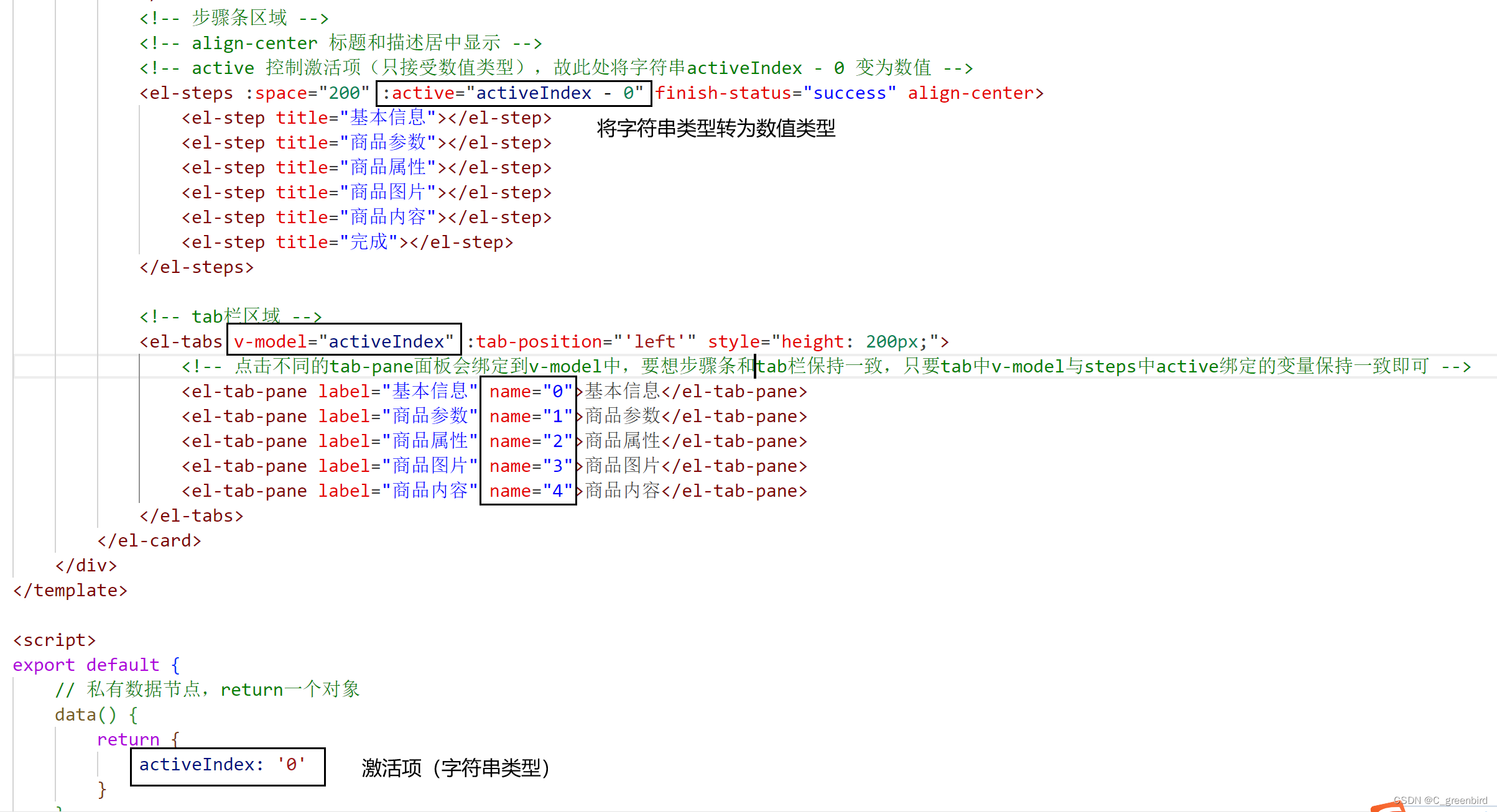Click the el-step line titled 基本信息
This screenshot has height=812, width=1497.
[366, 118]
